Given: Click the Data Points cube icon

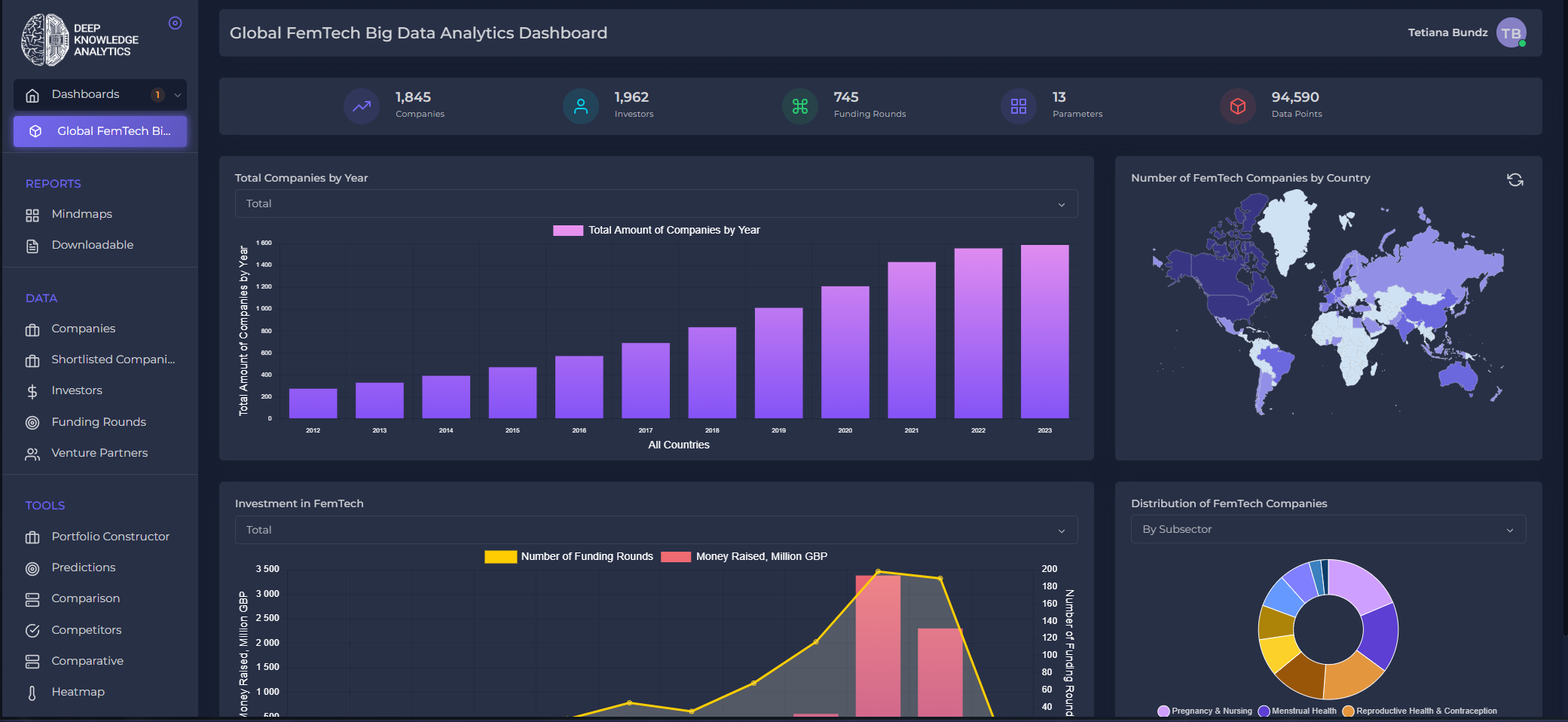Looking at the screenshot, I should [1237, 106].
